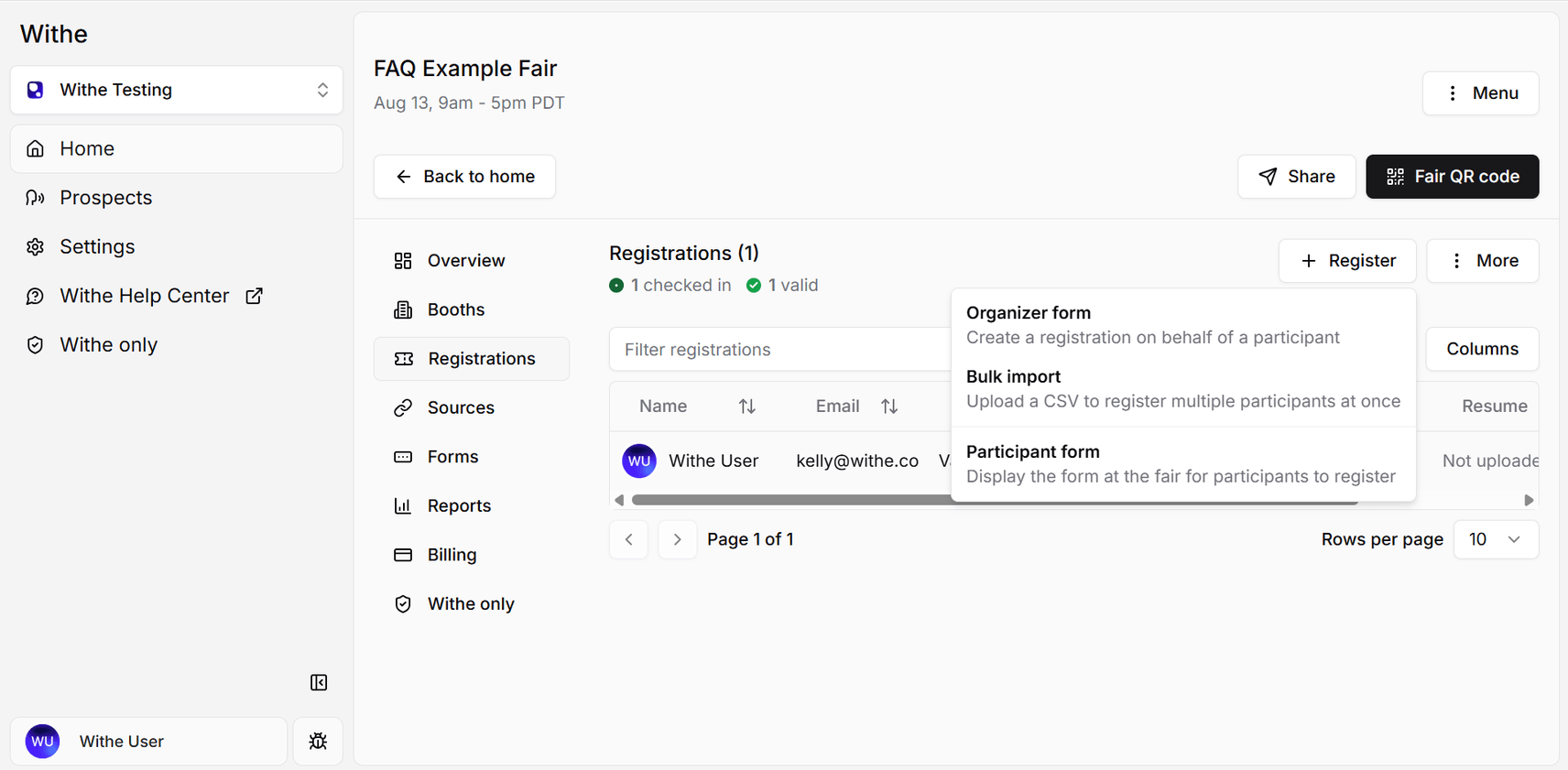1568x770 pixels.
Task: Open the Forms tab
Action: pyautogui.click(x=472, y=457)
